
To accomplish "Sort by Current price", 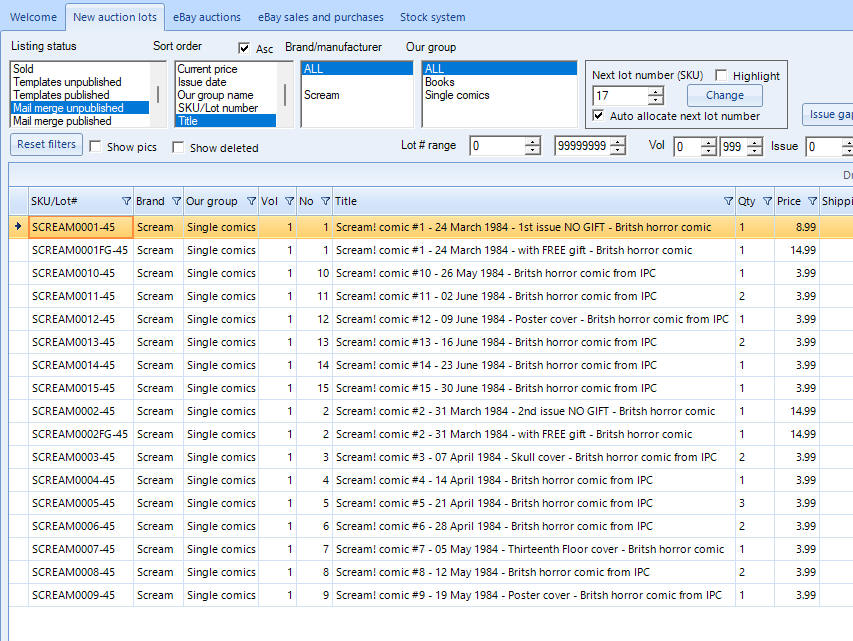I will pyautogui.click(x=226, y=69).
